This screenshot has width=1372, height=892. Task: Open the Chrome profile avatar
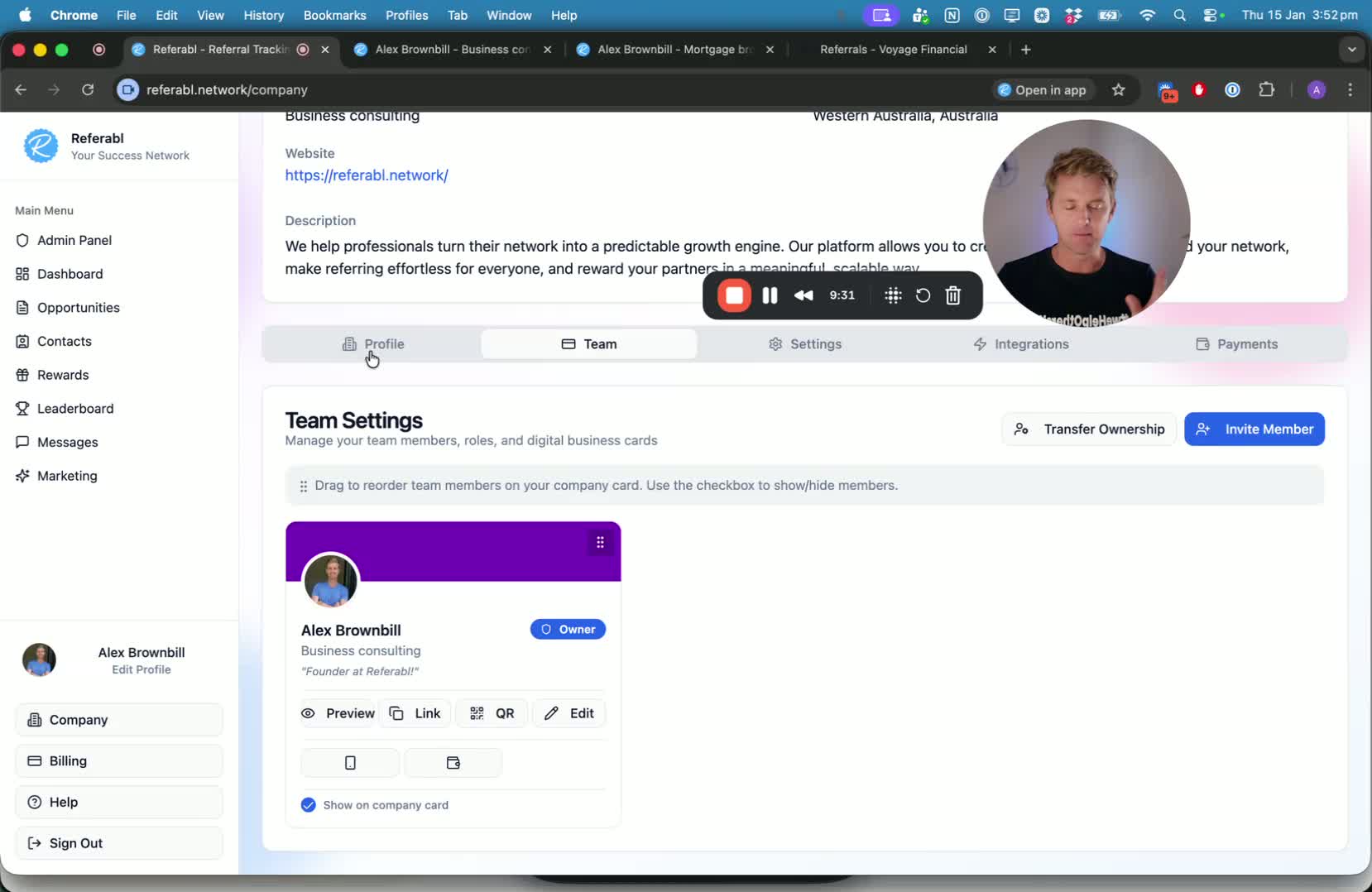[x=1317, y=89]
